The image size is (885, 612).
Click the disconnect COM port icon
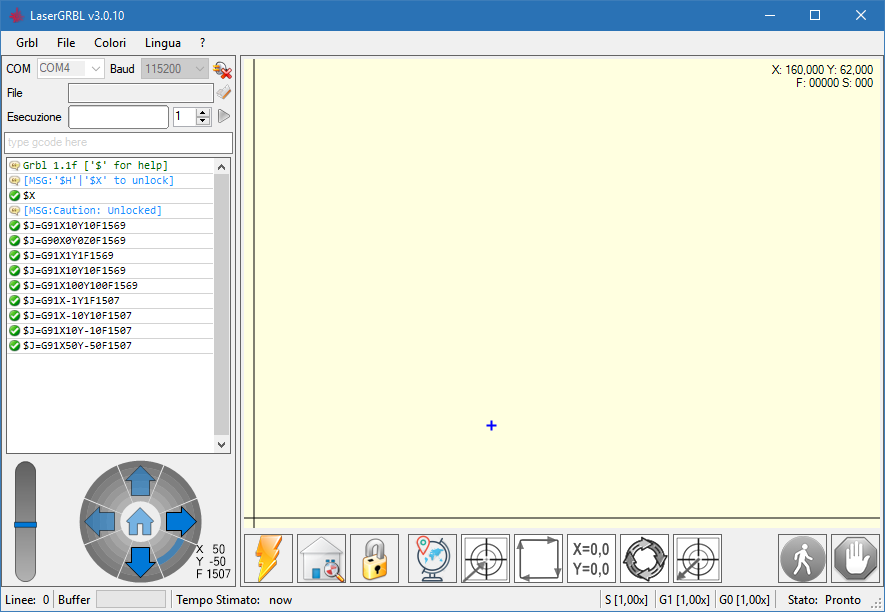tap(222, 70)
